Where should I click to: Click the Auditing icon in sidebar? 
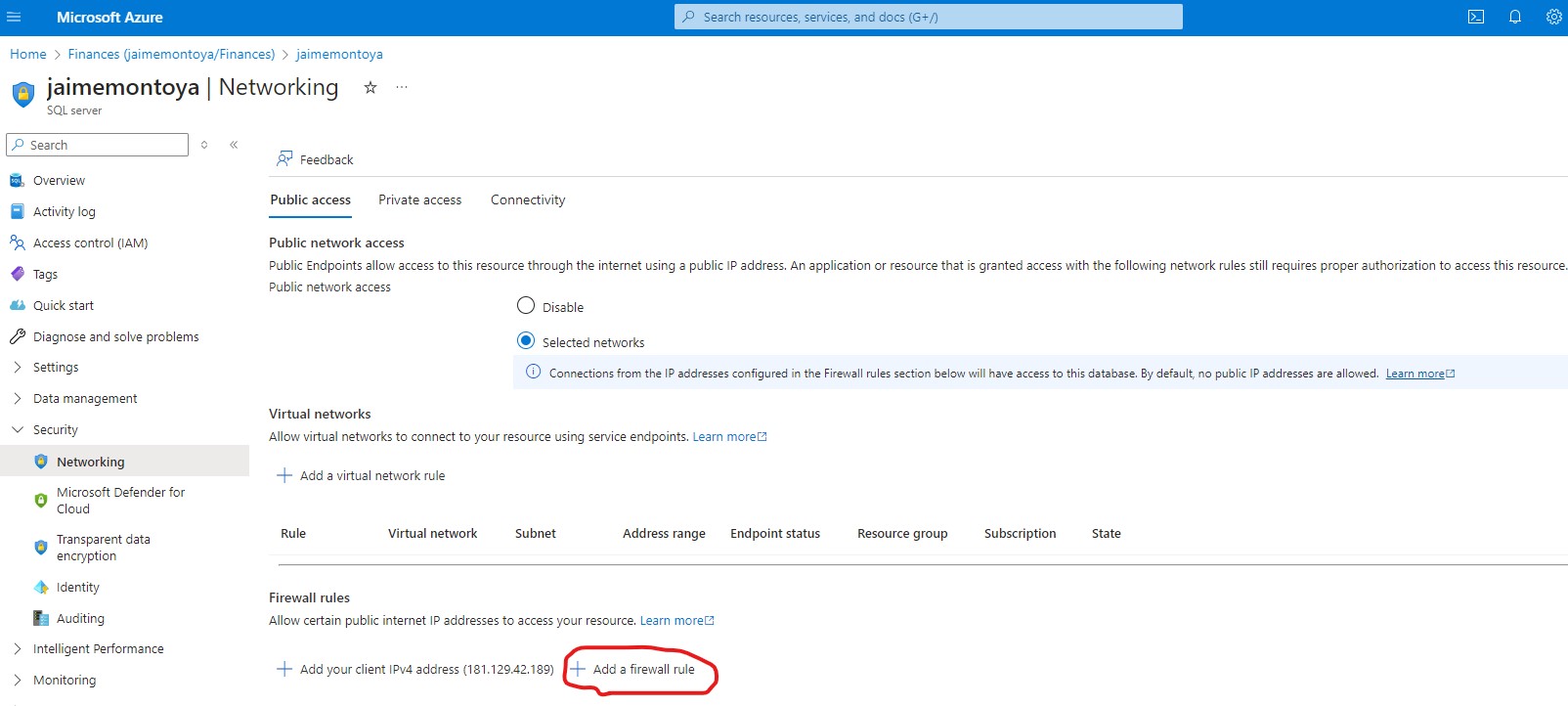click(x=41, y=618)
